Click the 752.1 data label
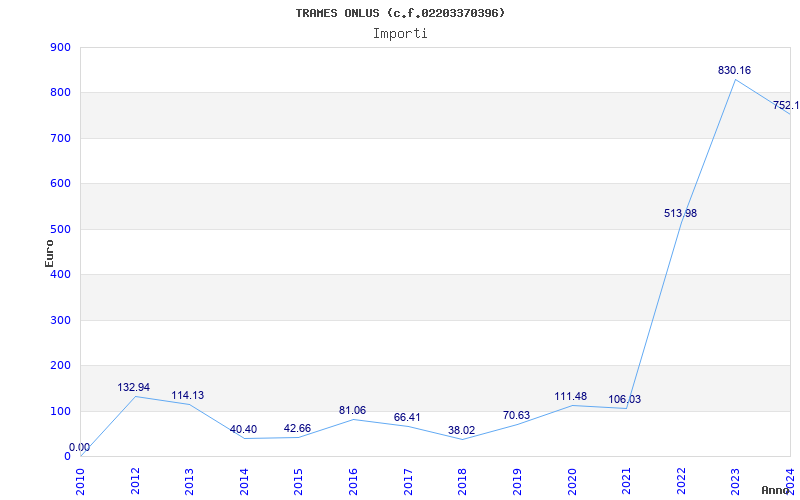Viewport: 800px width, 500px height. [x=786, y=106]
